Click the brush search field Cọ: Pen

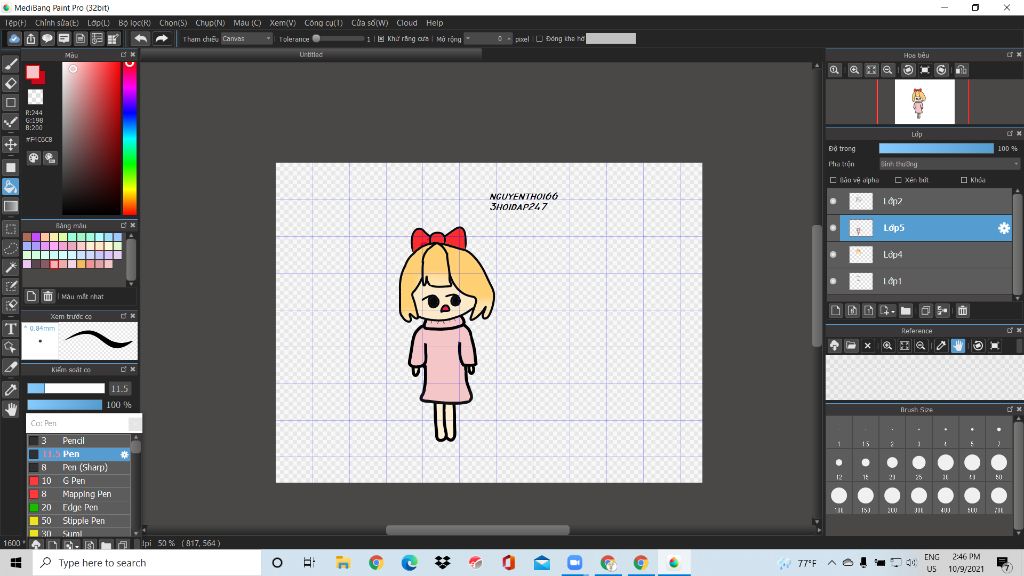(84, 423)
